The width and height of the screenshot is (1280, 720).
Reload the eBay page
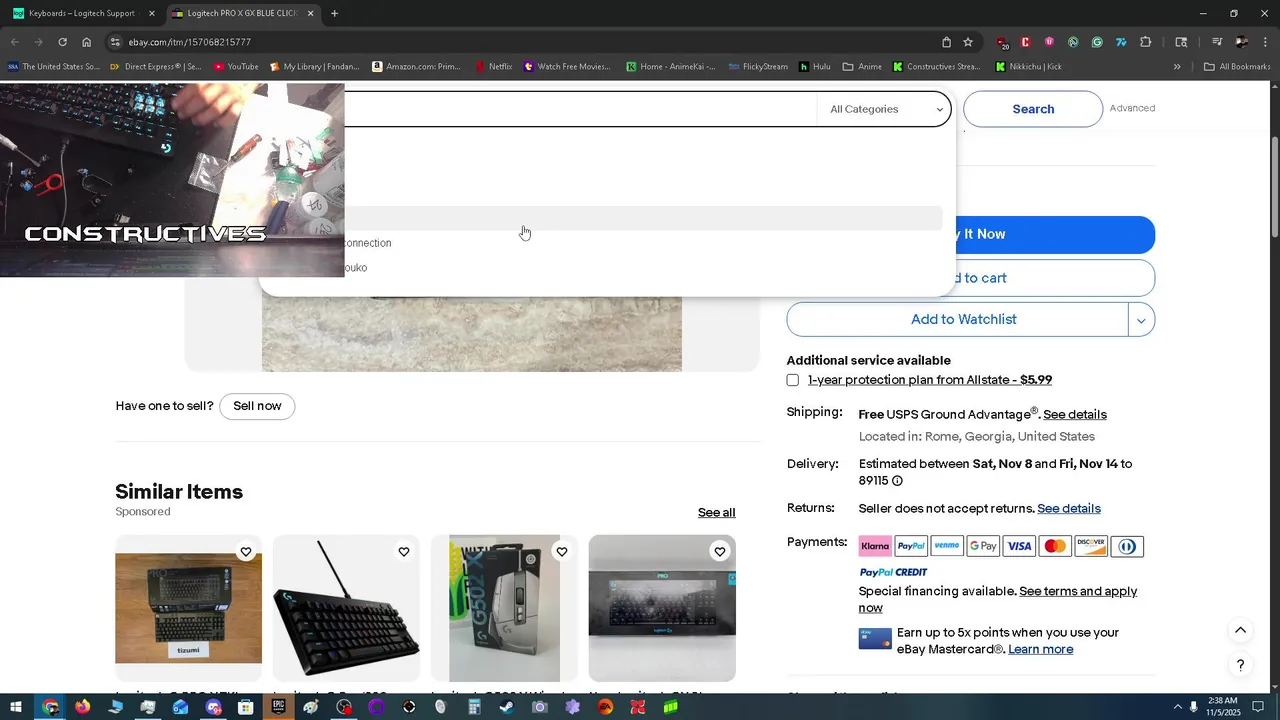62,42
